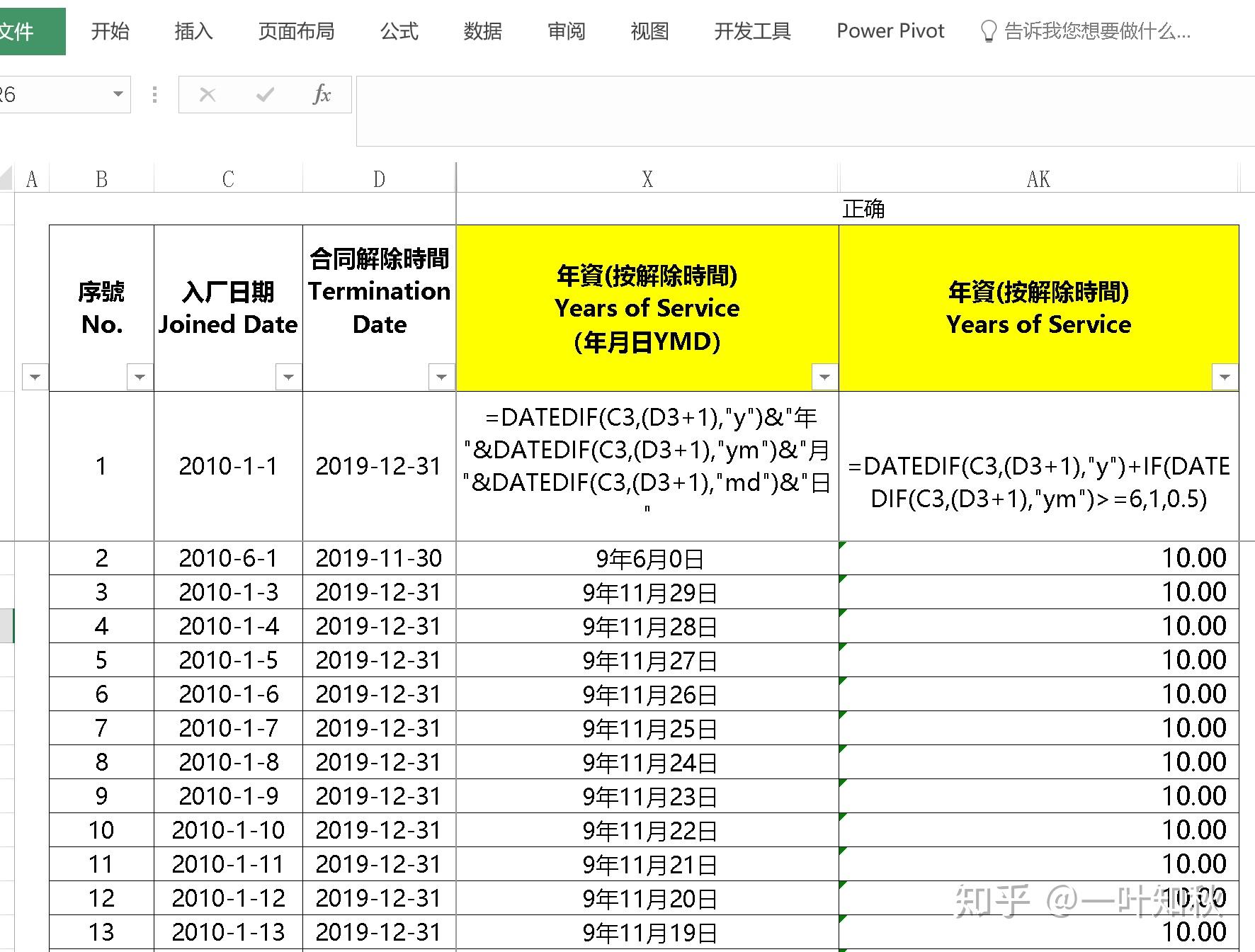Click the 9年11月29日 cell

point(647,592)
